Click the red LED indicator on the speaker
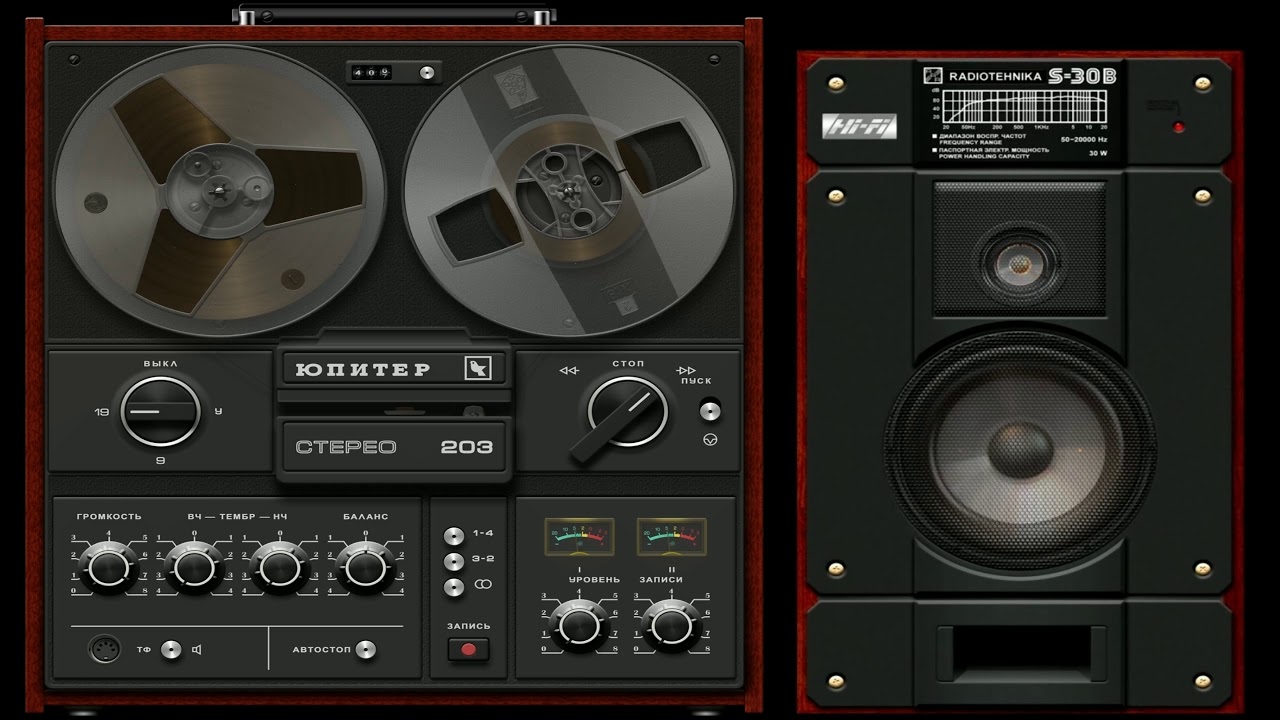 pos(1179,127)
